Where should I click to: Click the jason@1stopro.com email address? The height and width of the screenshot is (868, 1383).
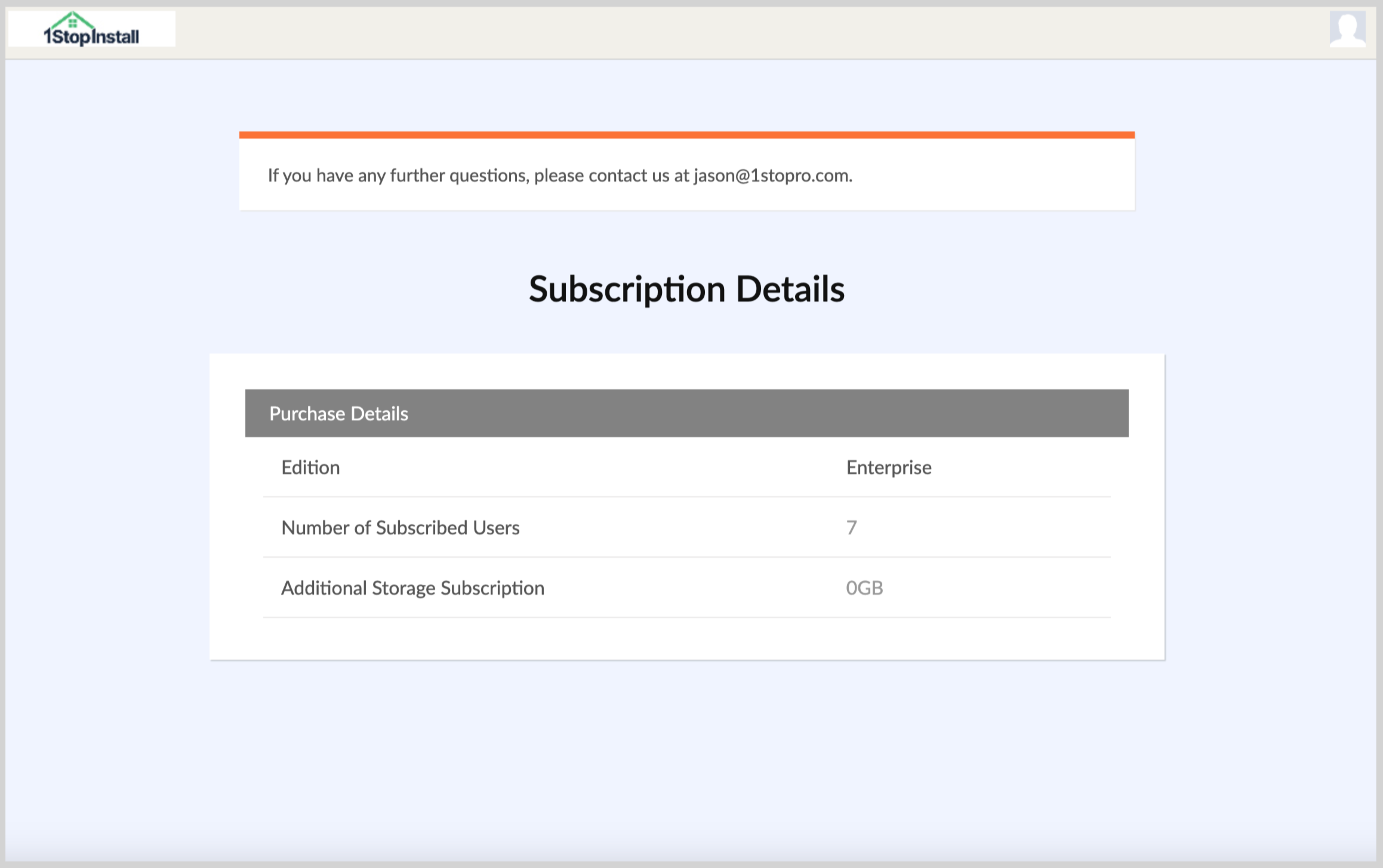click(x=772, y=176)
